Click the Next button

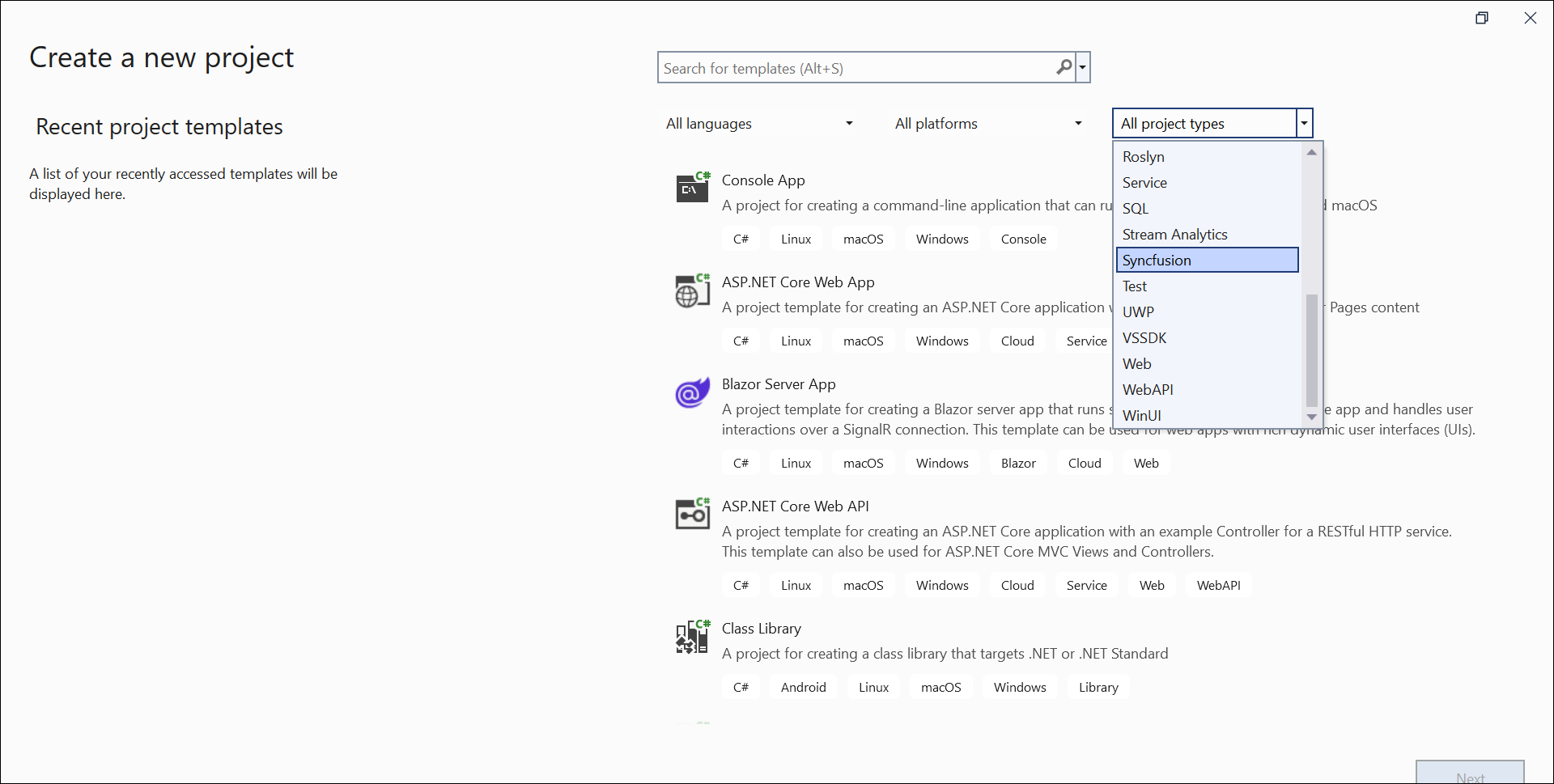(x=1470, y=773)
